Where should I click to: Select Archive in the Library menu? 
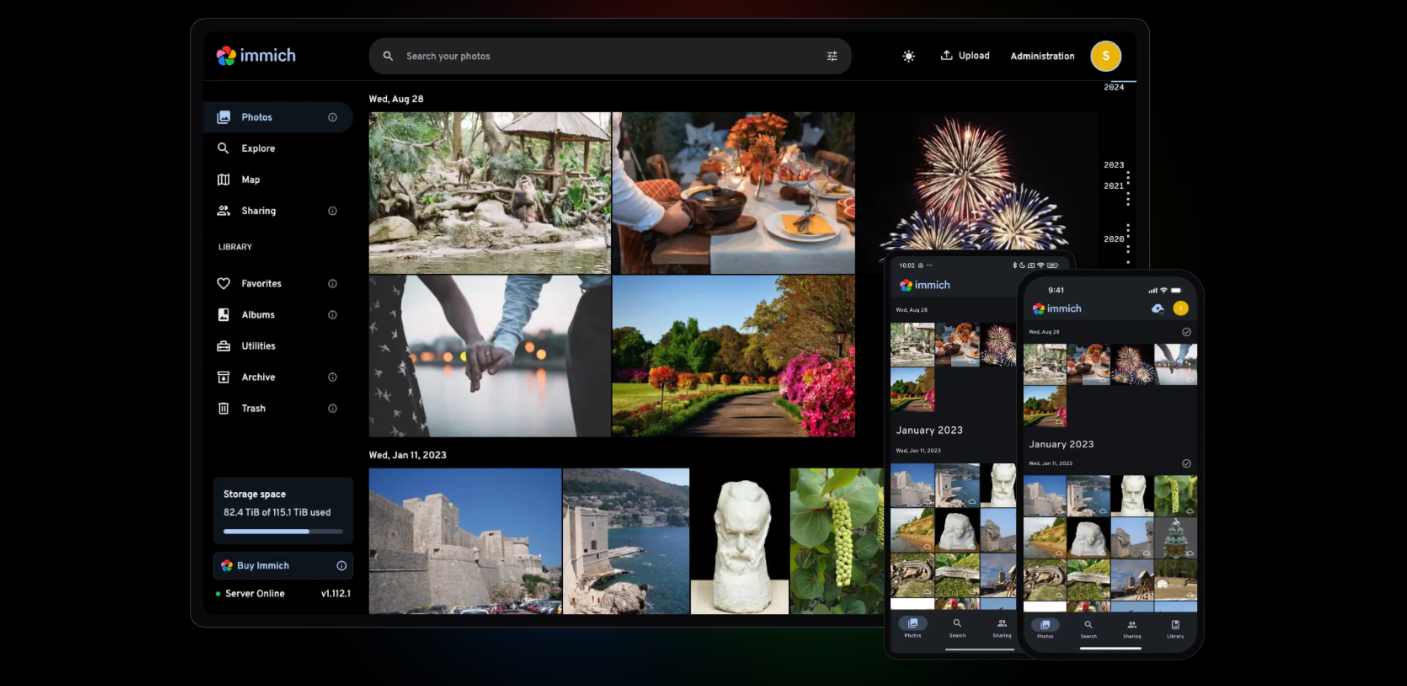point(258,377)
